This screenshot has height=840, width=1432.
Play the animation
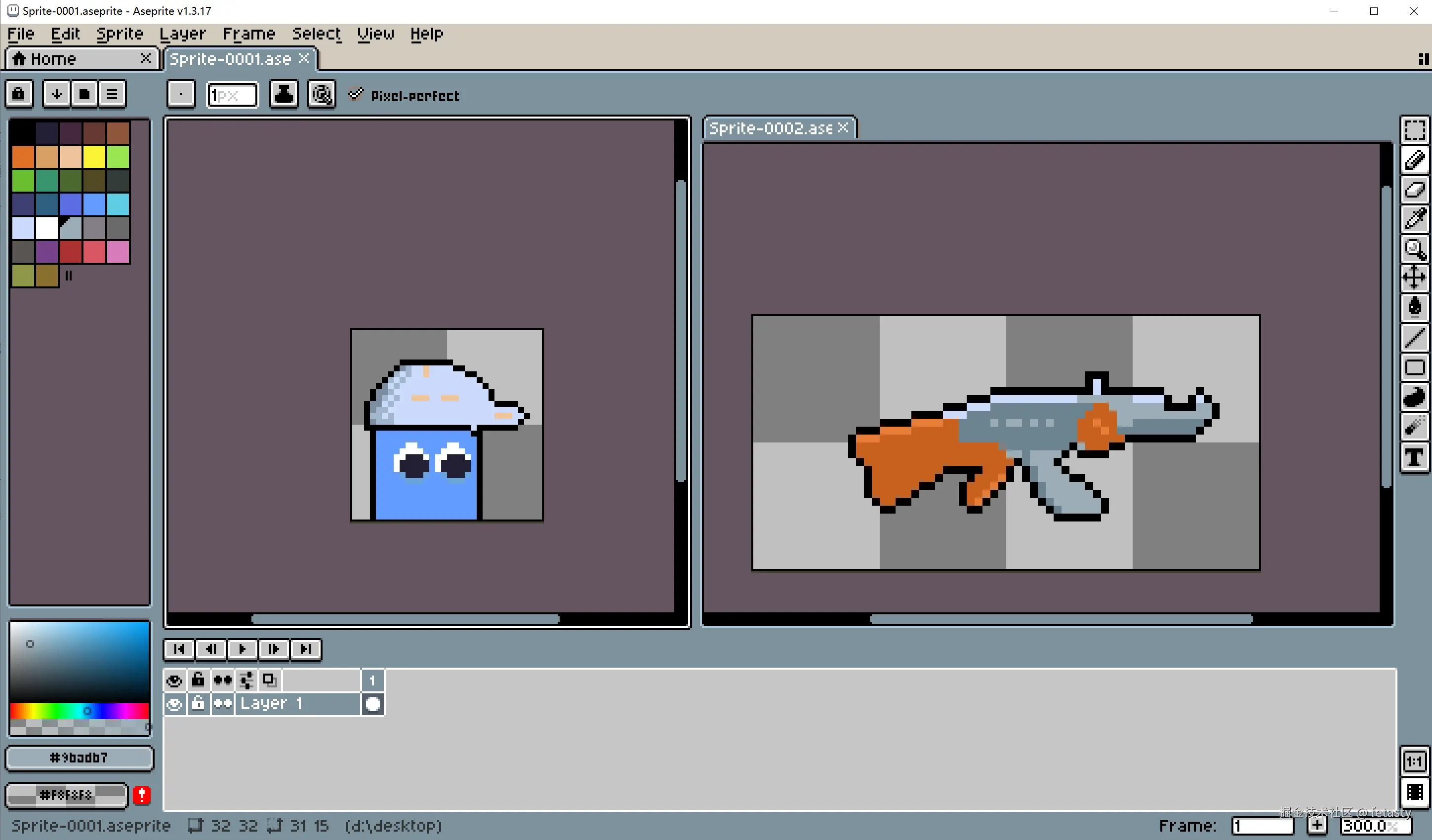(x=242, y=649)
